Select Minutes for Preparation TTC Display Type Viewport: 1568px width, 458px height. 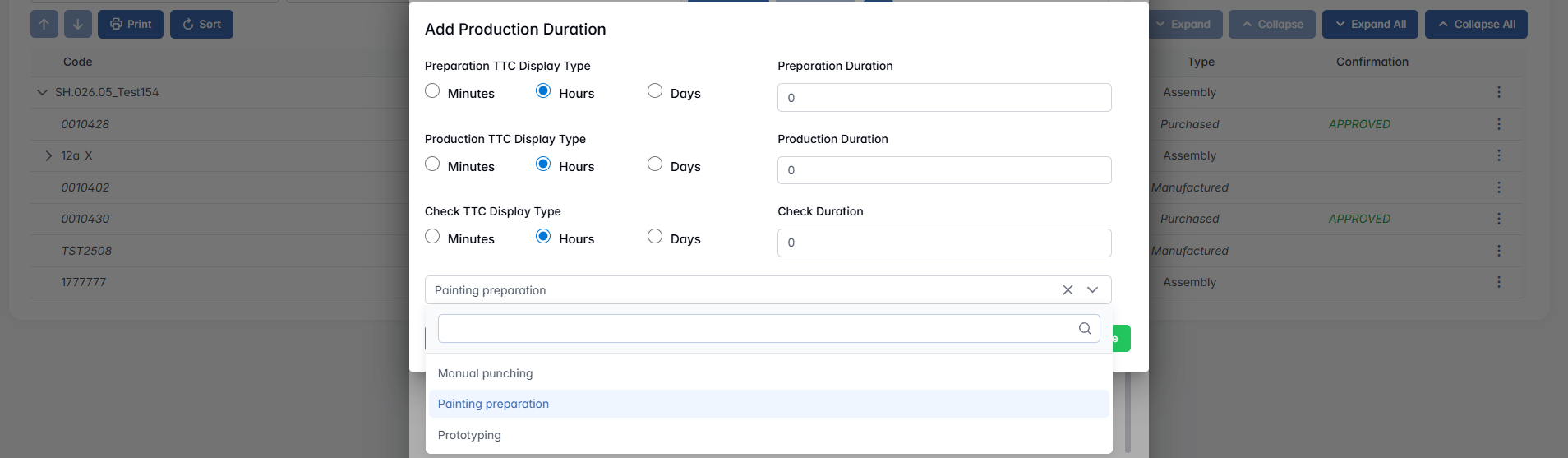coord(432,91)
